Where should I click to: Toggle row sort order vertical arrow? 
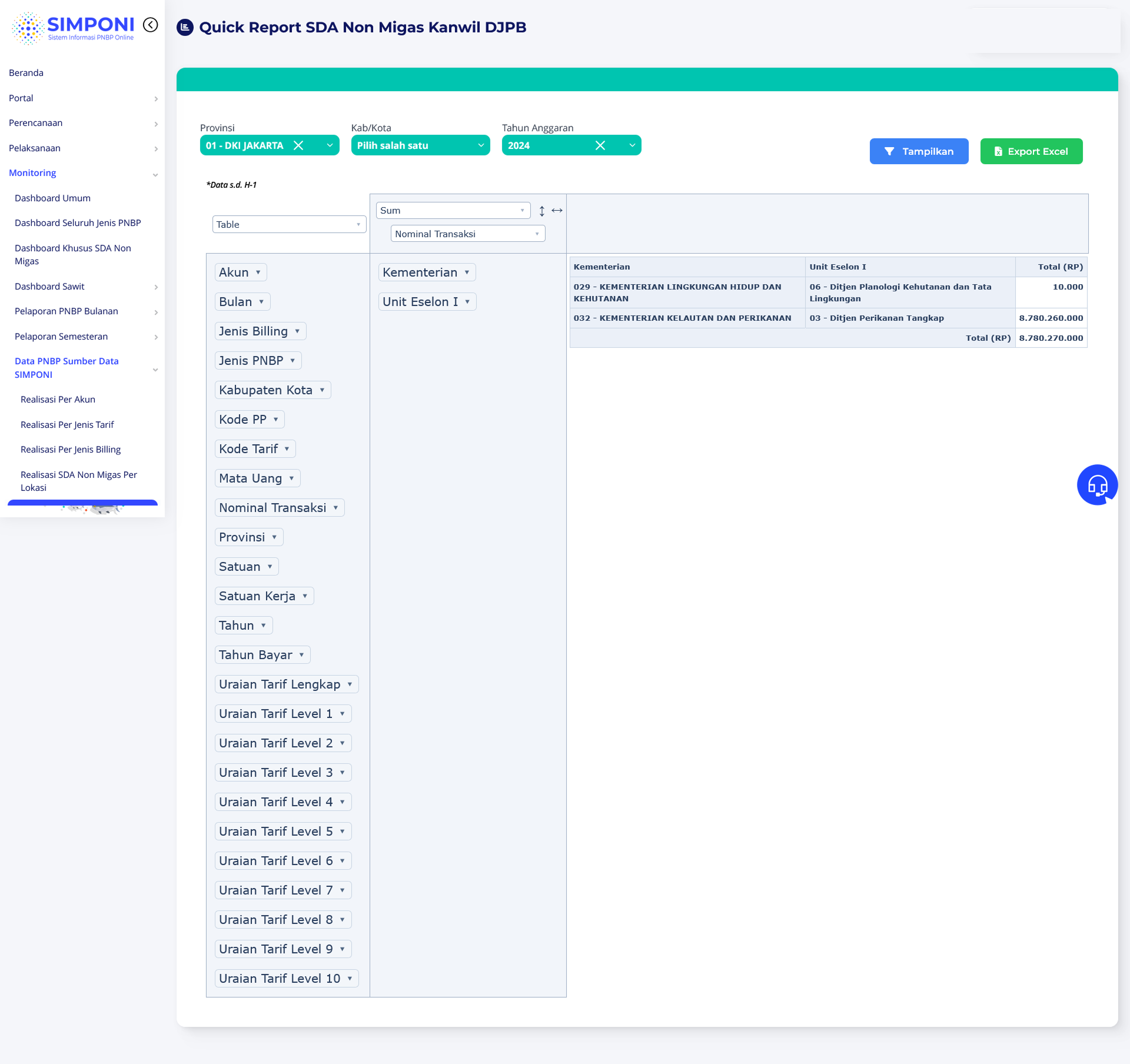tap(542, 211)
